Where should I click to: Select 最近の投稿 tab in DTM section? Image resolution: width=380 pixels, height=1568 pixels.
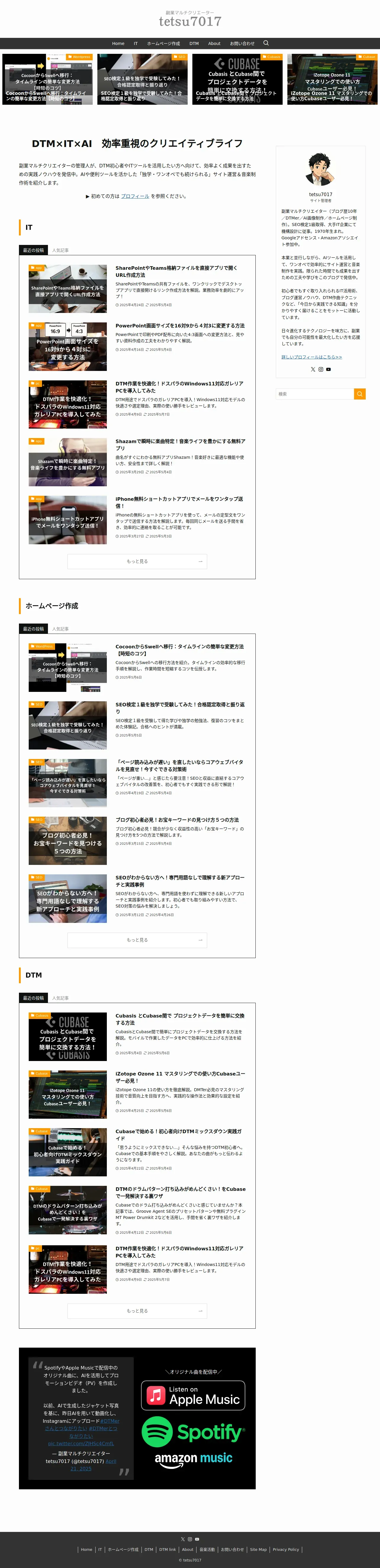33,998
